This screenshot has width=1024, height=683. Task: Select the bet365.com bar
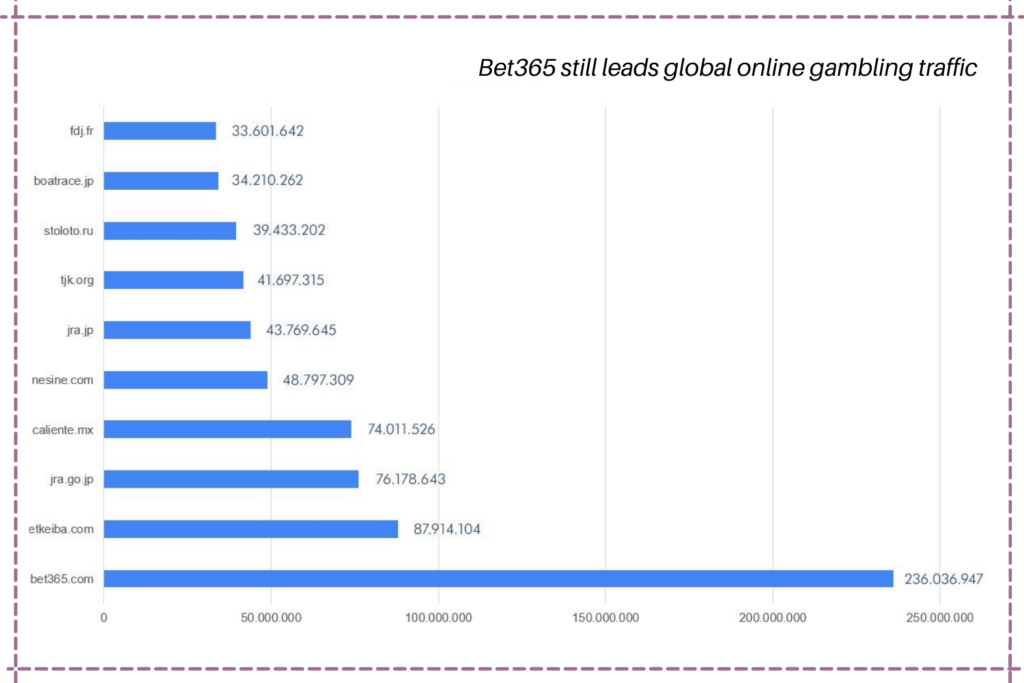click(x=500, y=578)
